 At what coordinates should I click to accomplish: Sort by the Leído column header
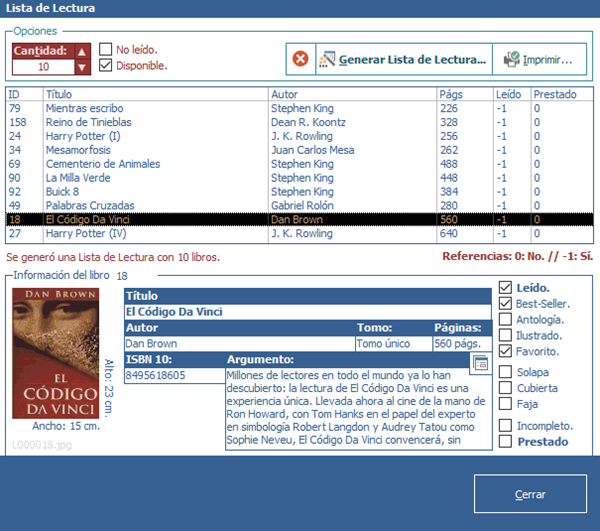[512, 94]
